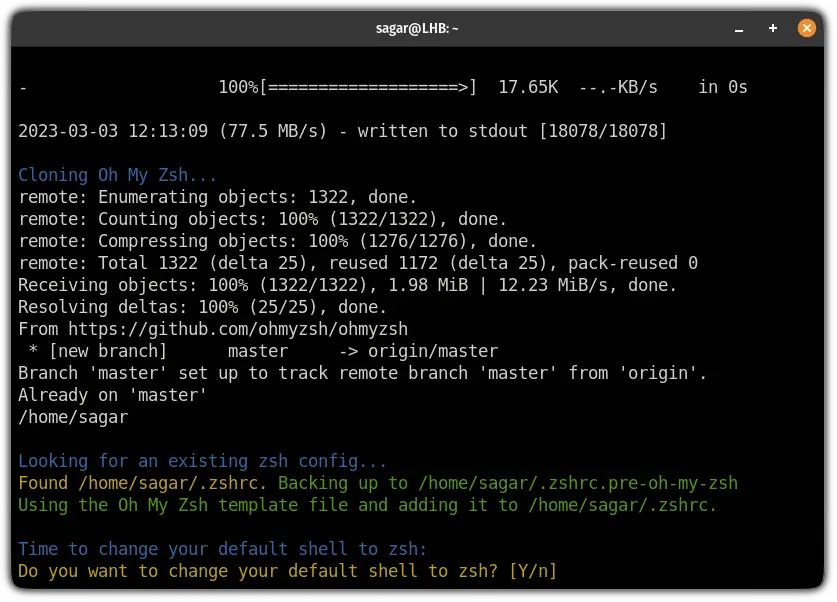
Task: Close the terminal with orange X button
Action: pyautogui.click(x=807, y=28)
